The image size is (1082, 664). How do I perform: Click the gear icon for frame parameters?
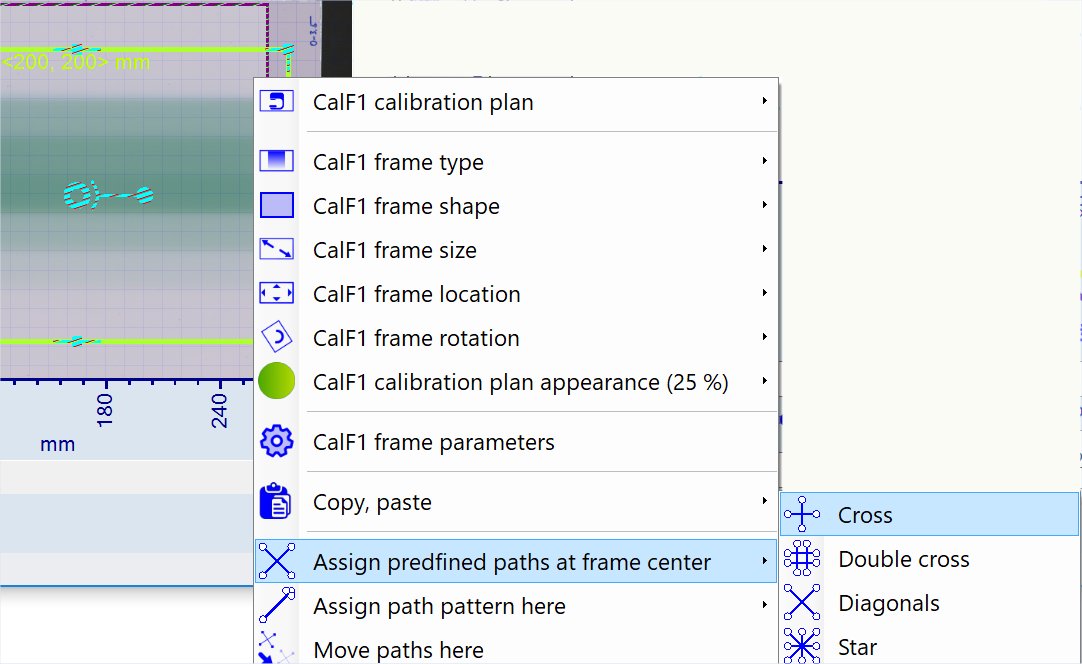[x=276, y=442]
